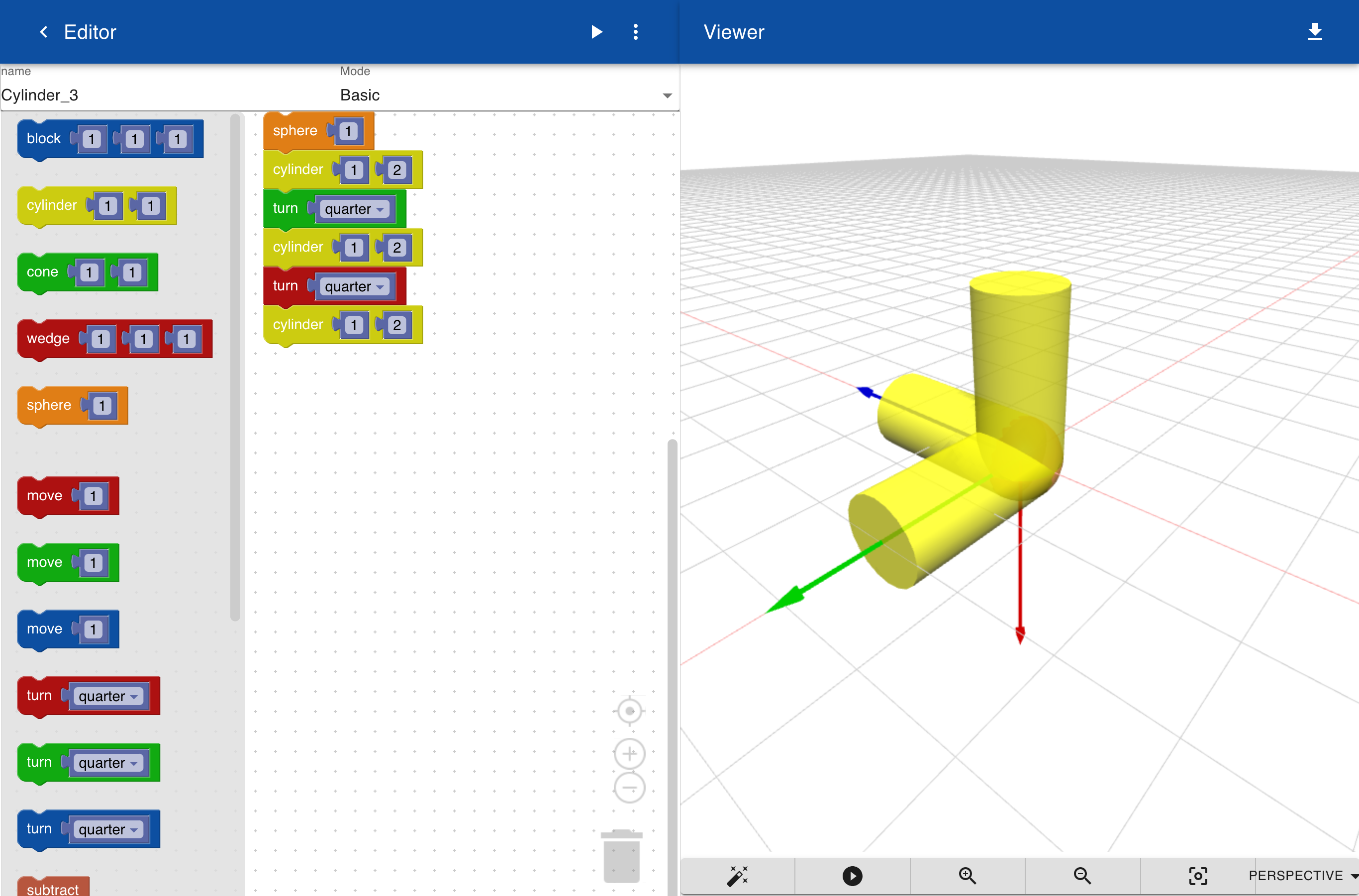Open quarter dropdown on red workspace turn block
This screenshot has height=896, width=1359.
click(x=355, y=287)
